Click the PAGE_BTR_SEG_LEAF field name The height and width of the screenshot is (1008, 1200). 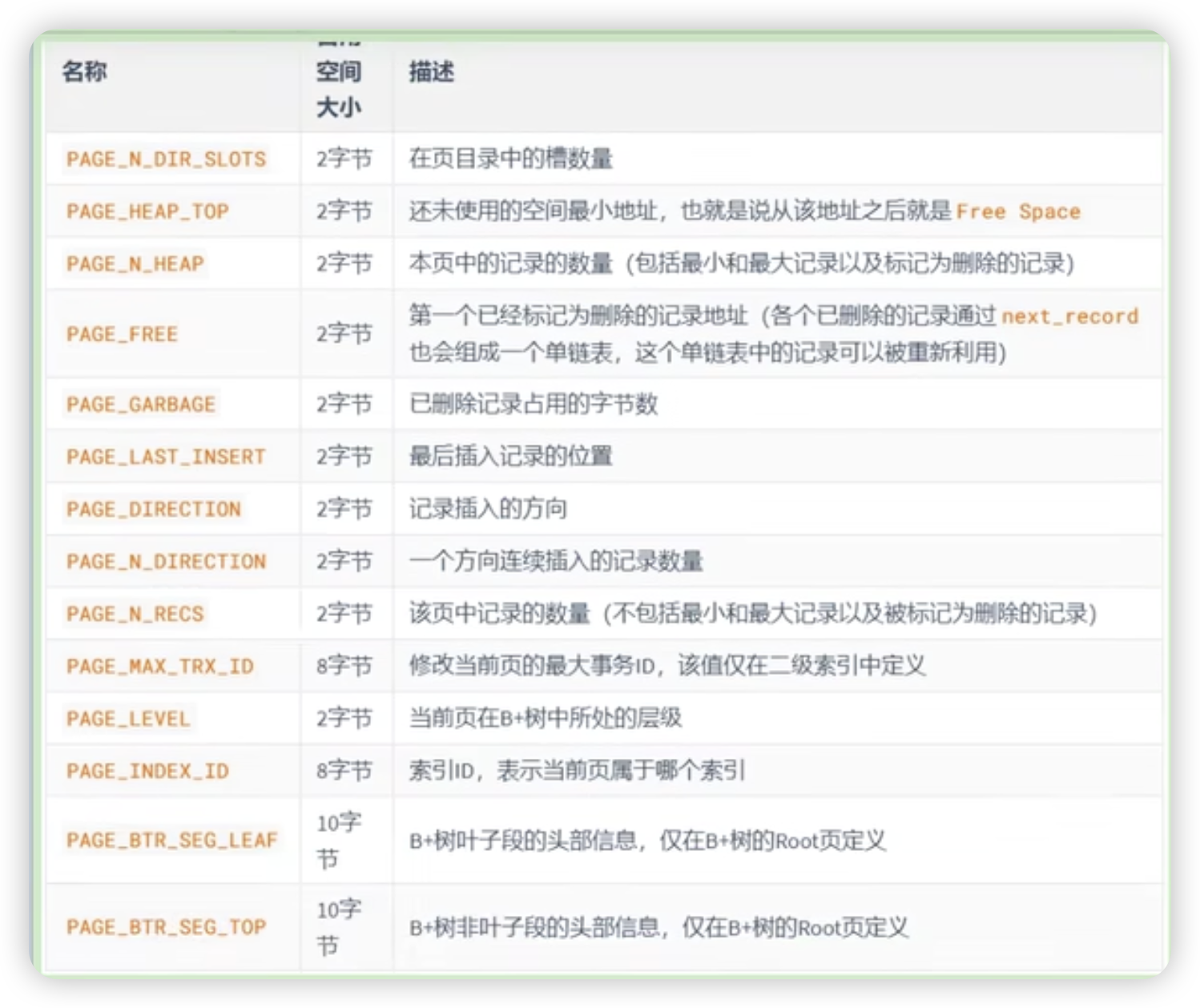click(x=172, y=840)
